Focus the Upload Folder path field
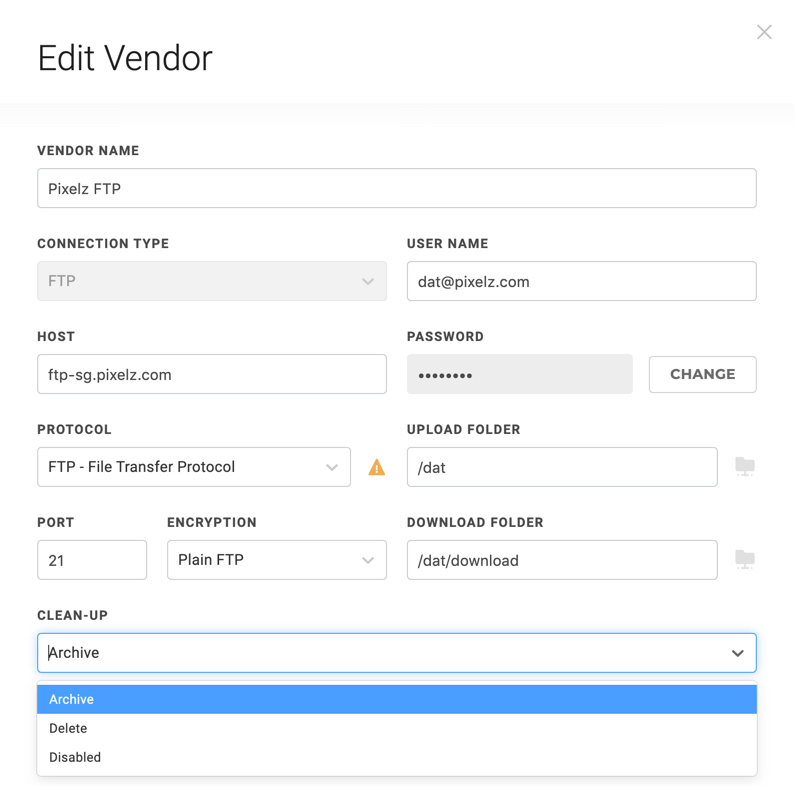The width and height of the screenshot is (795, 786). 561,467
